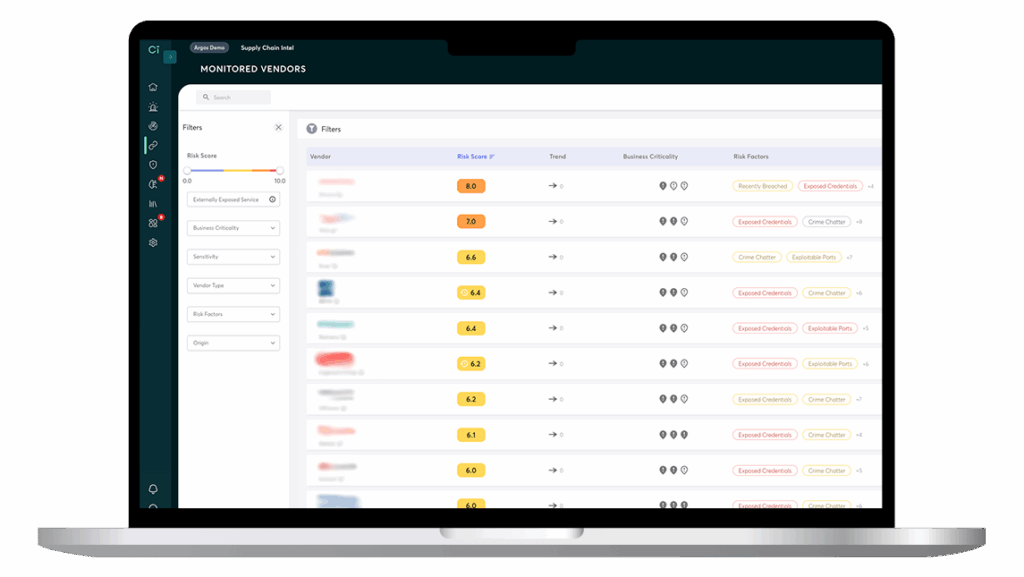
Task: Click the info icon in Externally Exposed Service
Action: tap(272, 200)
